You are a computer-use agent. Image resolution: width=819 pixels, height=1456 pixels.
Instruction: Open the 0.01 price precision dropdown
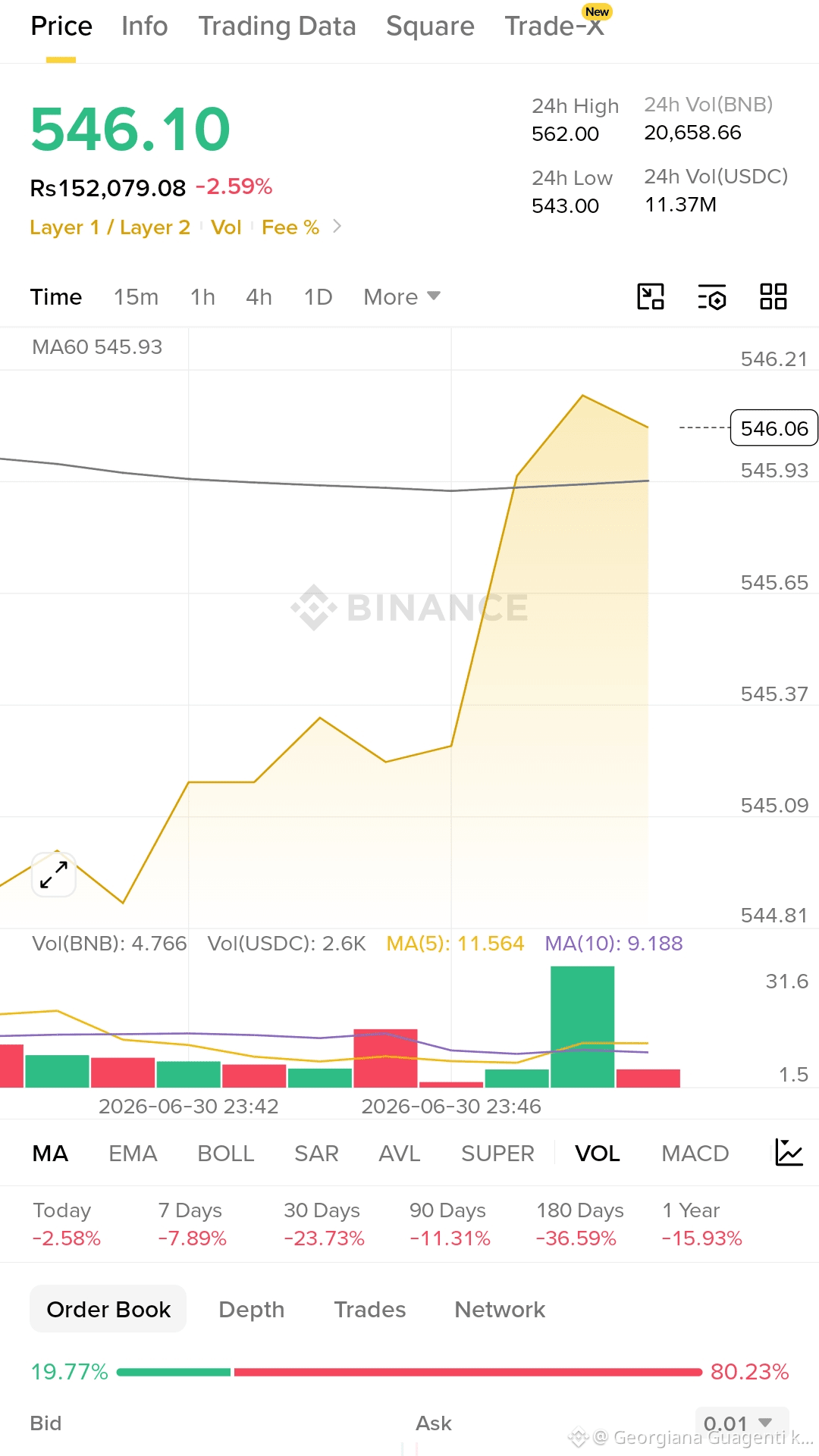742,1423
